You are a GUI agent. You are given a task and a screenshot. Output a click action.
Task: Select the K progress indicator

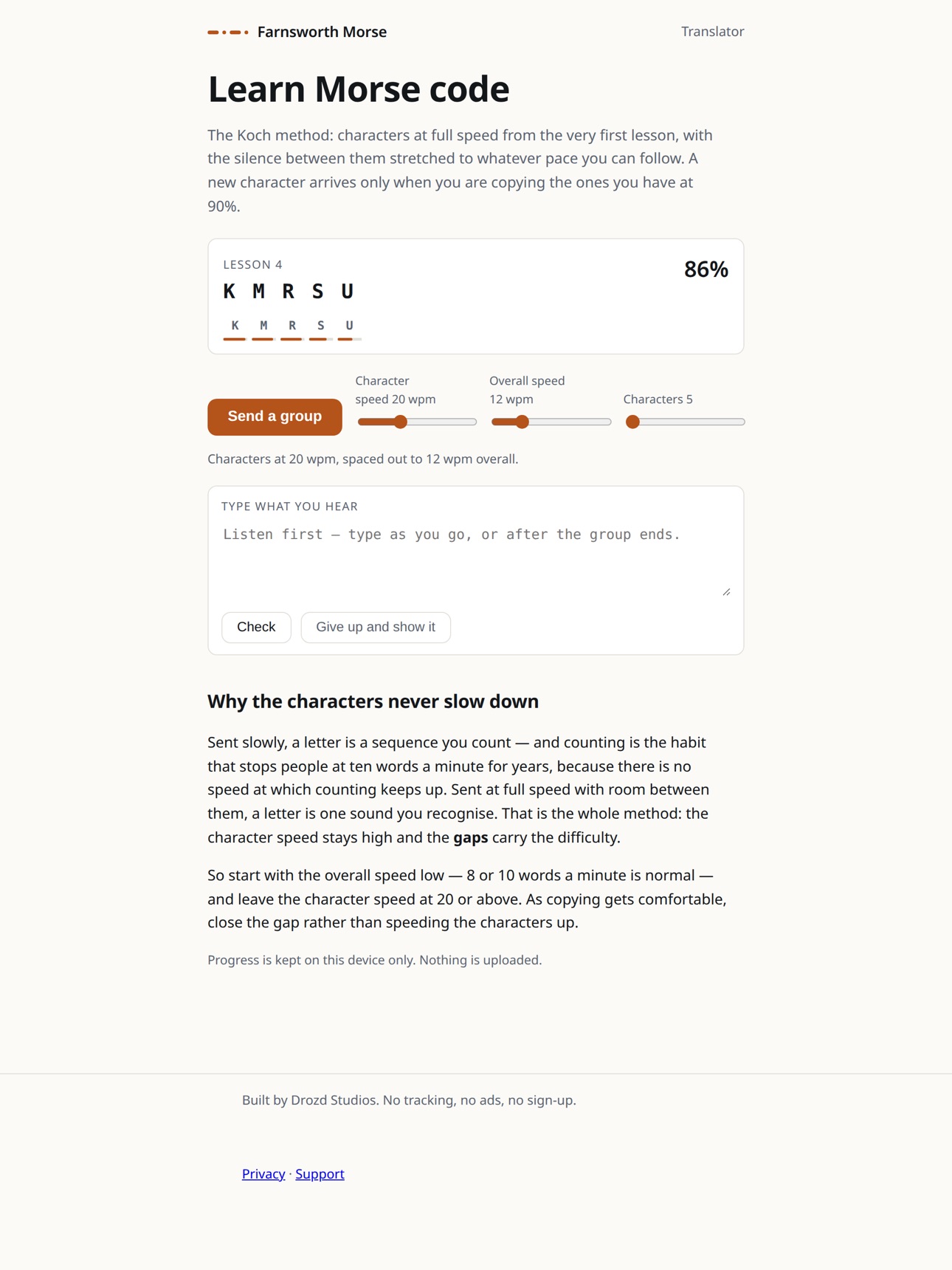pyautogui.click(x=235, y=329)
